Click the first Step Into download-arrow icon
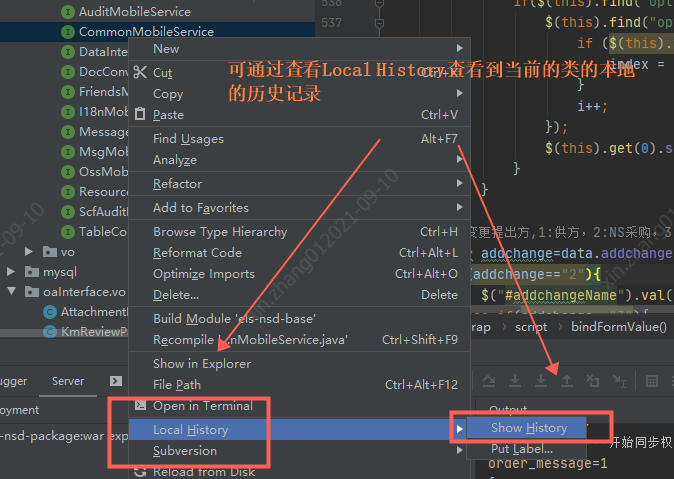Viewport: 674px width, 479px height. [x=515, y=381]
